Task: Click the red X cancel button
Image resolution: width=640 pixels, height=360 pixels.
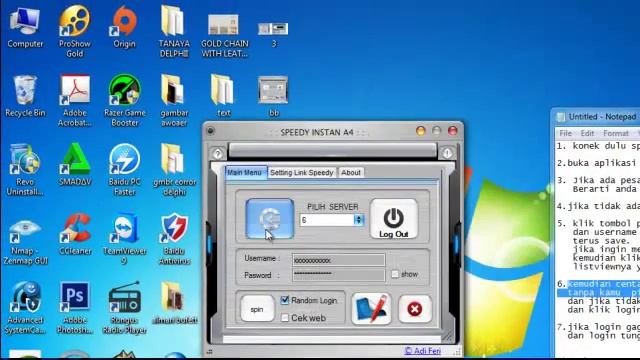Action: pos(415,309)
